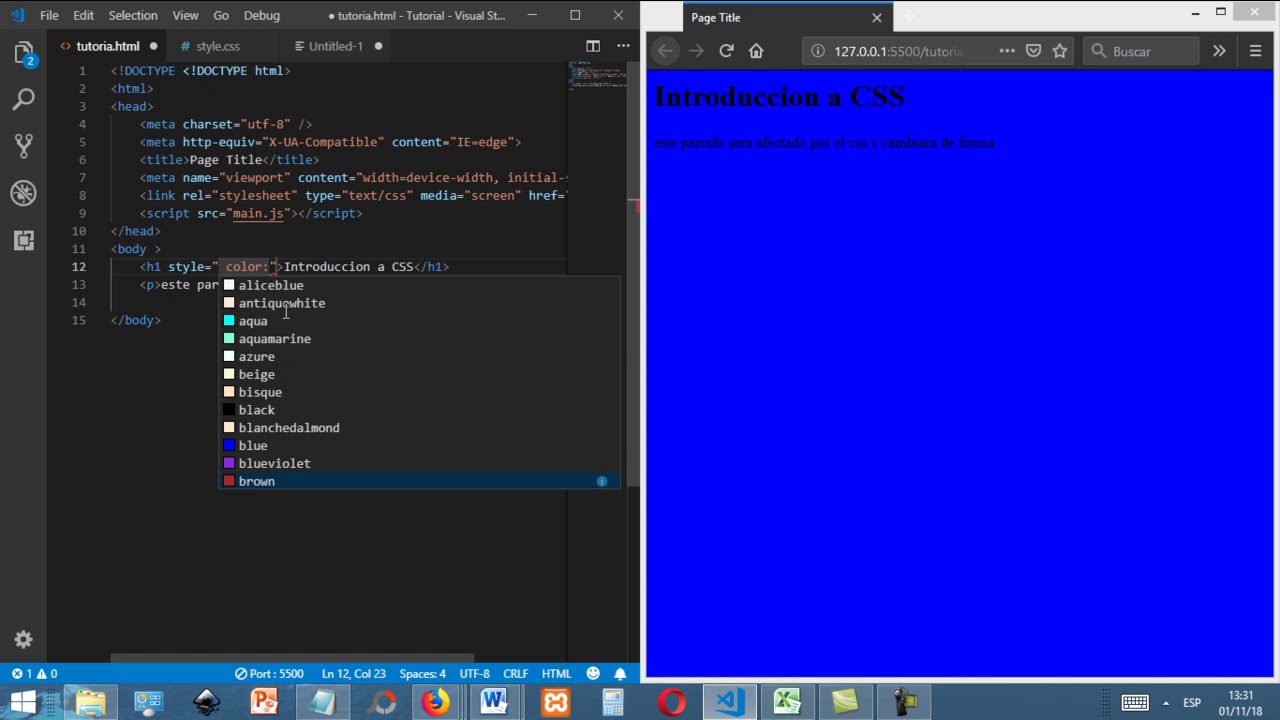Image resolution: width=1280 pixels, height=720 pixels.
Task: Open editor More Actions ellipsis menu
Action: [623, 46]
